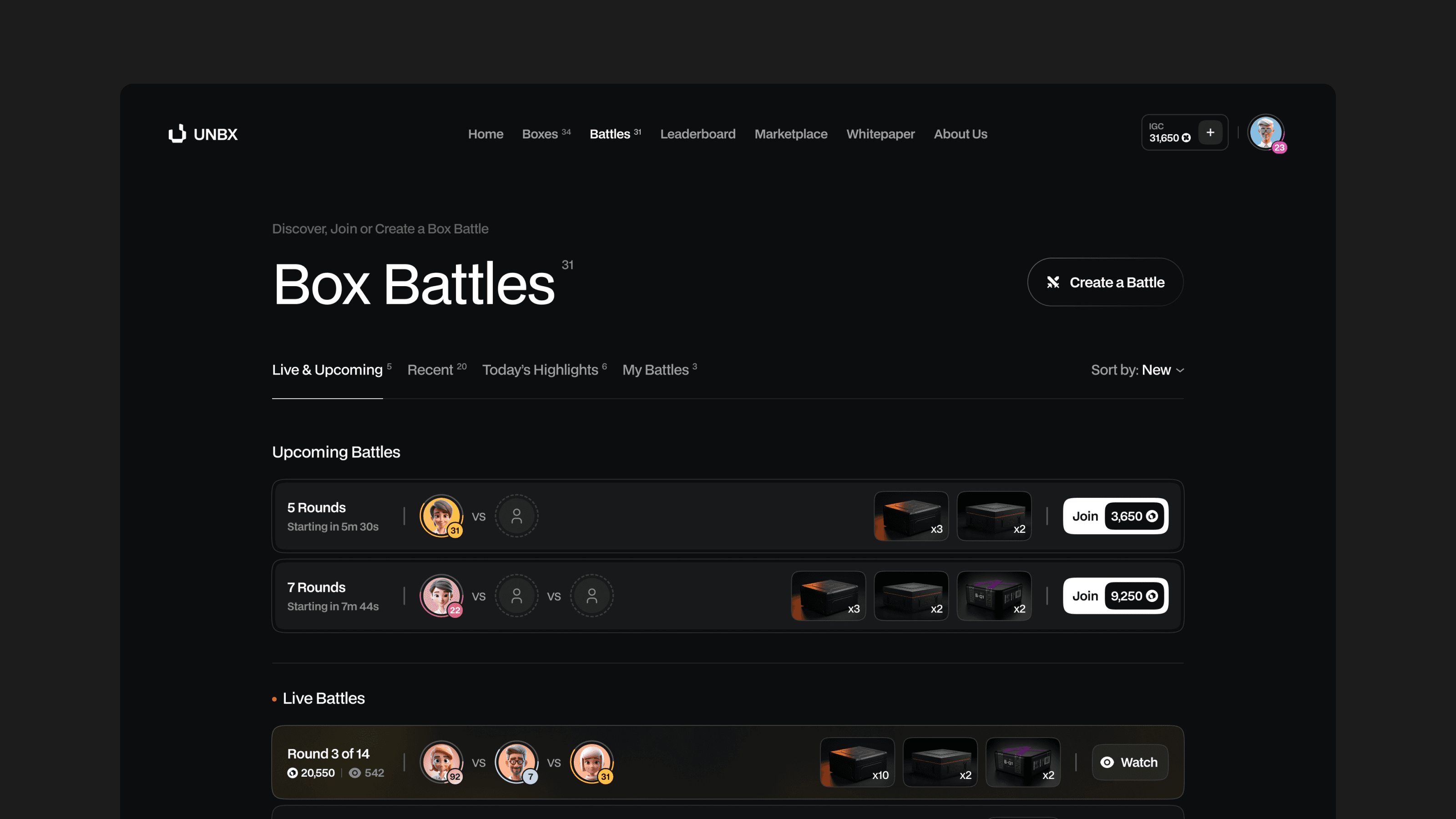Viewport: 1456px width, 819px height.
Task: Navigate to the Leaderboard
Action: [698, 134]
